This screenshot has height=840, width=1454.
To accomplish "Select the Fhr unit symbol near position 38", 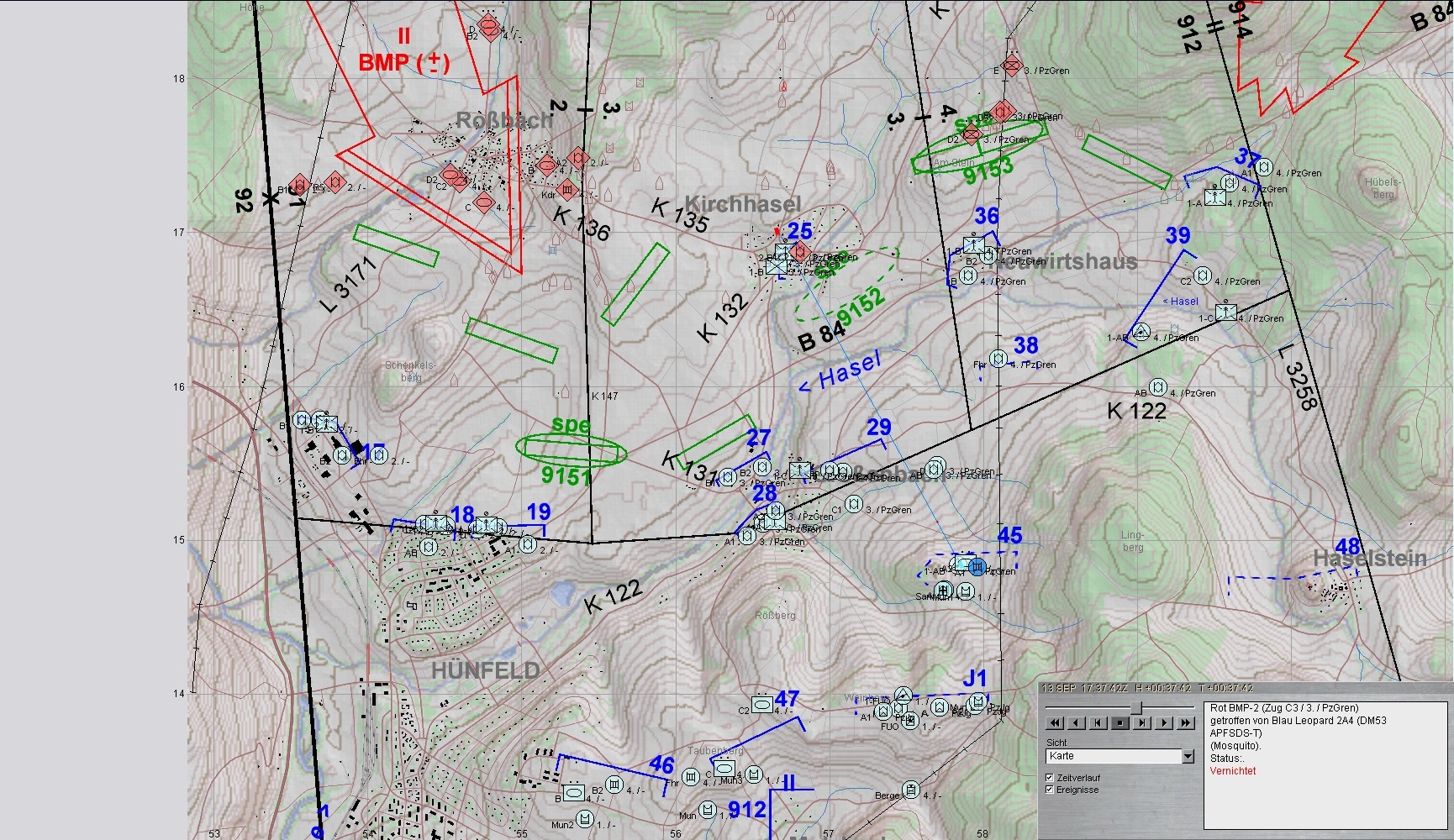I will coord(998,360).
